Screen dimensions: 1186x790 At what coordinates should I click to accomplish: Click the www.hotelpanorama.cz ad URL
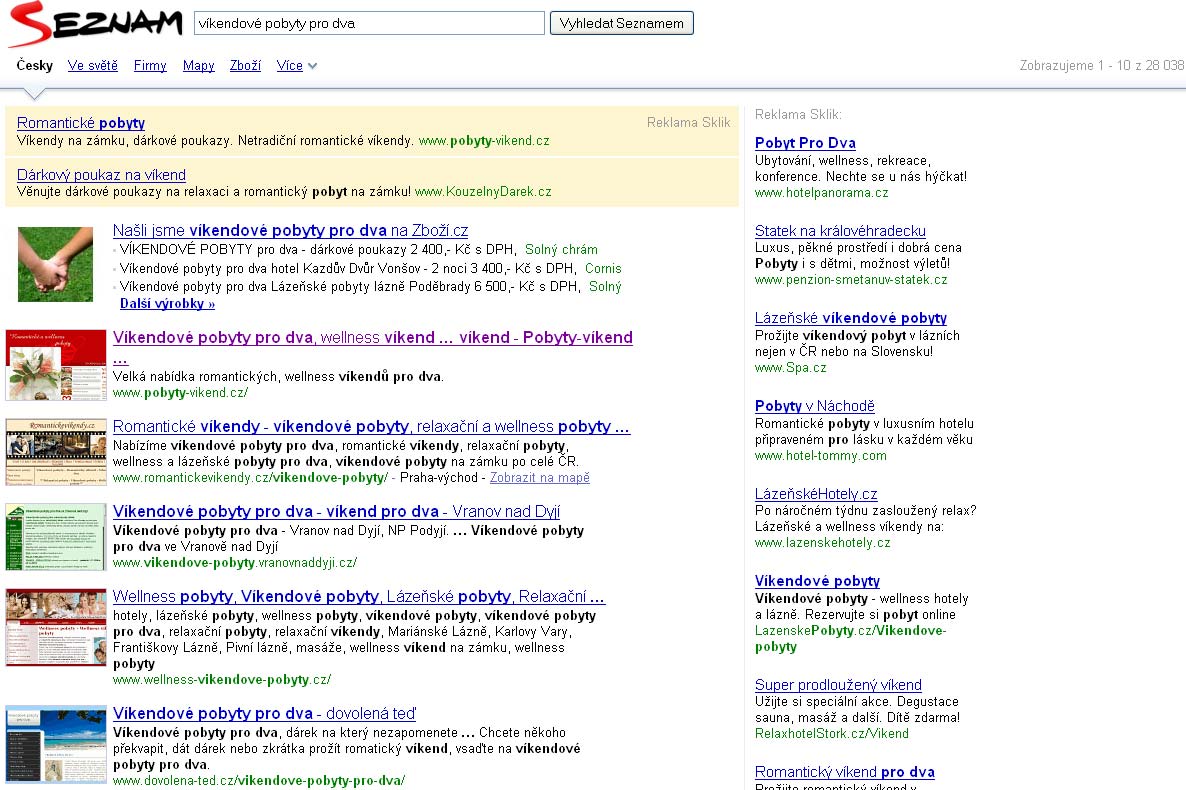click(821, 192)
